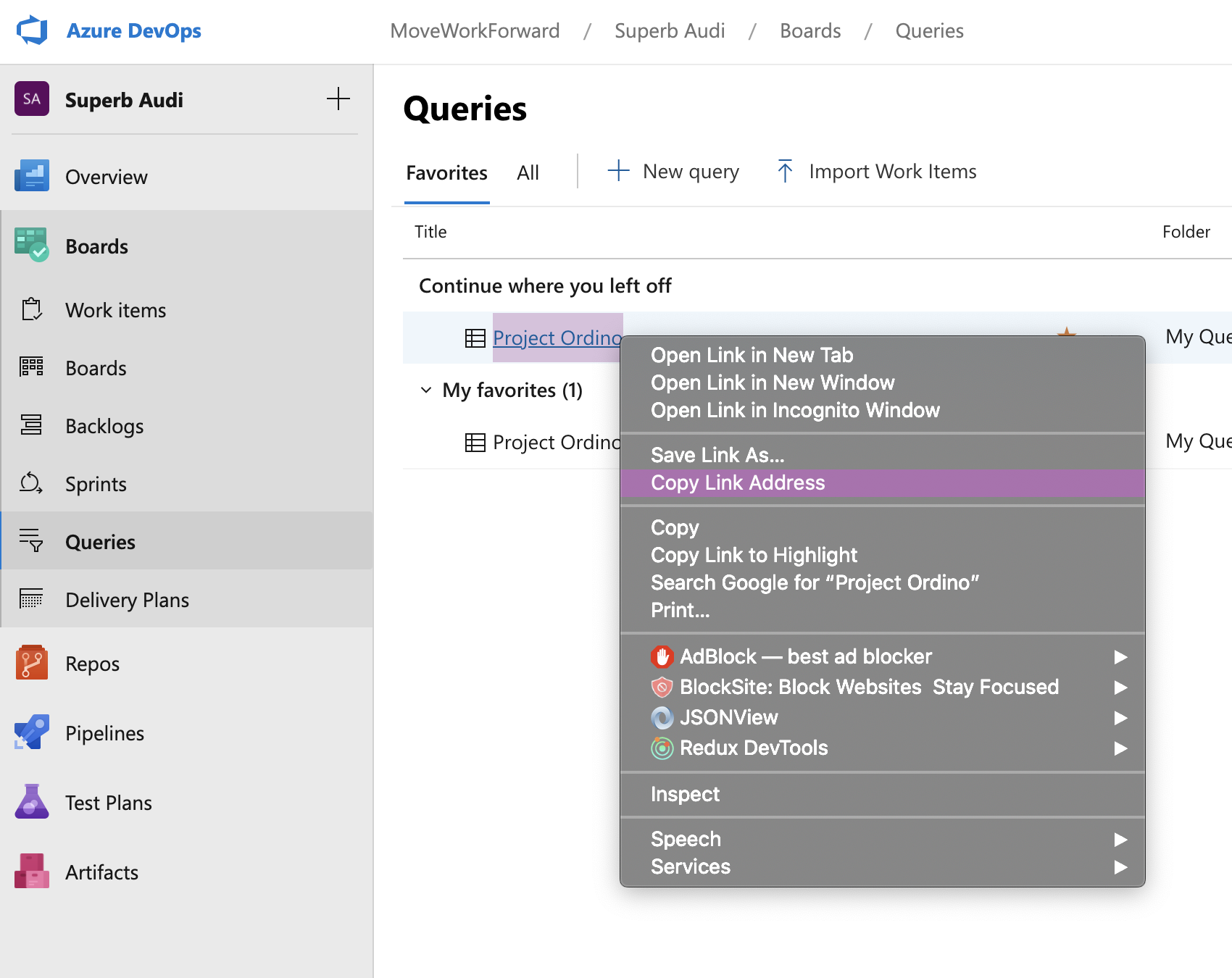
Task: Click the Test Plans flask icon
Action: point(32,802)
